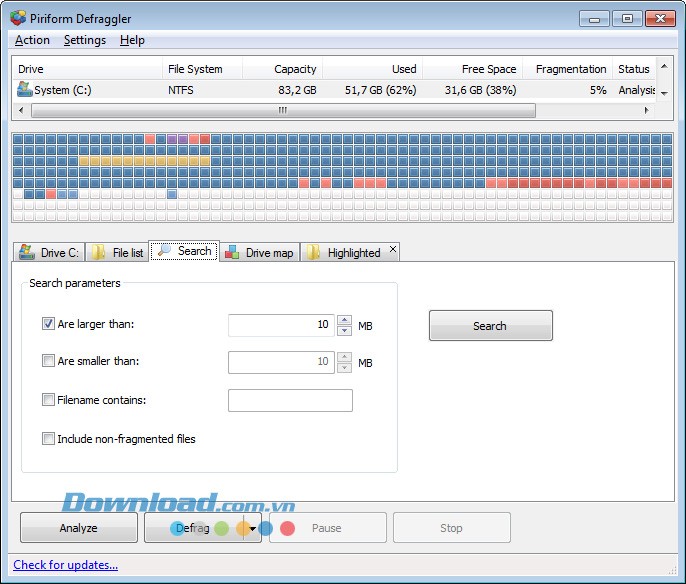This screenshot has height=584, width=686.
Task: Open the Action menu
Action: tap(32, 40)
